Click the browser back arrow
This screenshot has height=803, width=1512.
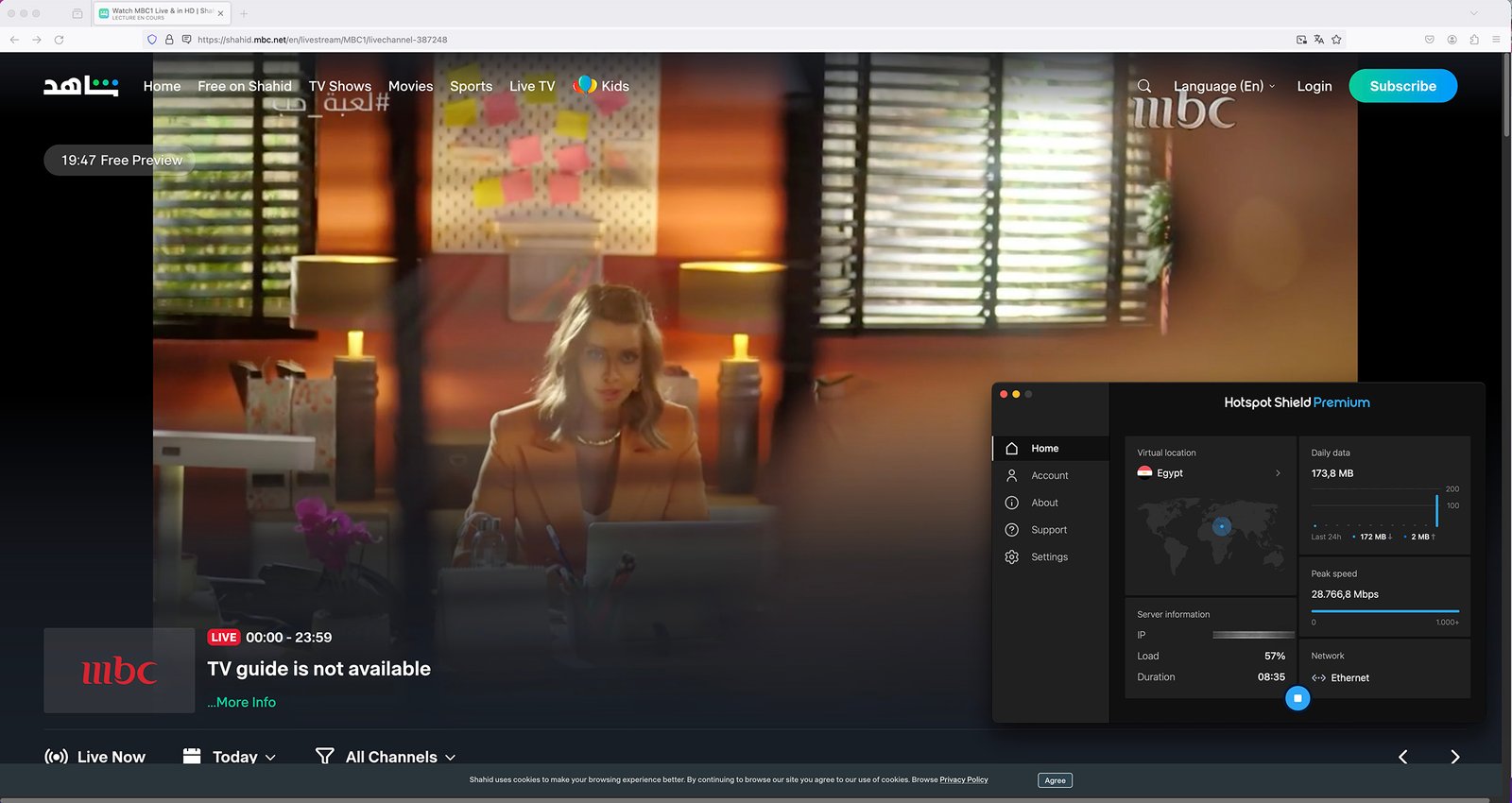(14, 40)
